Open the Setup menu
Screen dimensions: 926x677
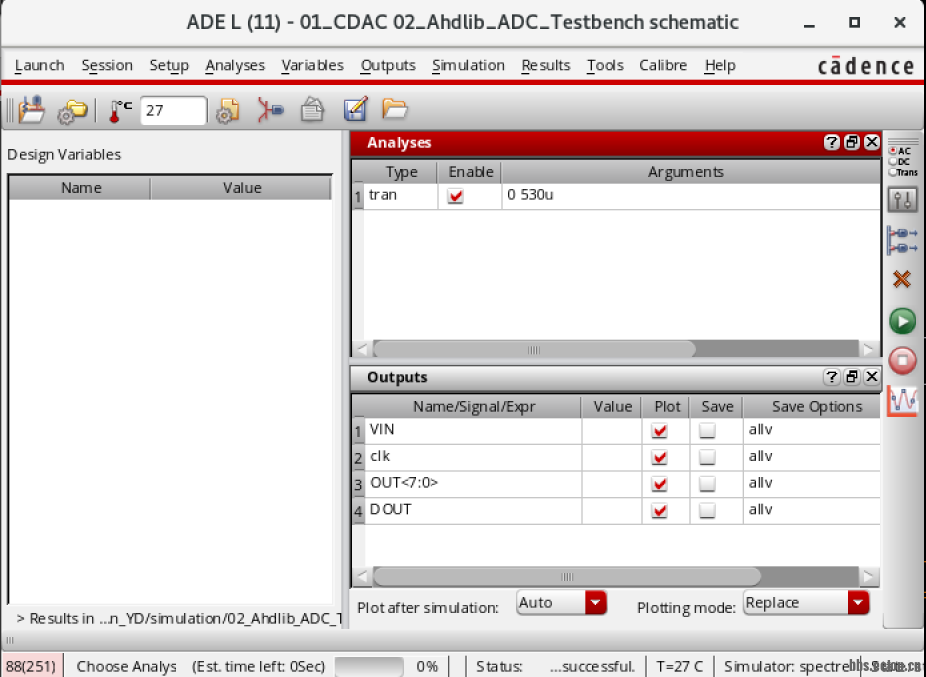tap(169, 65)
